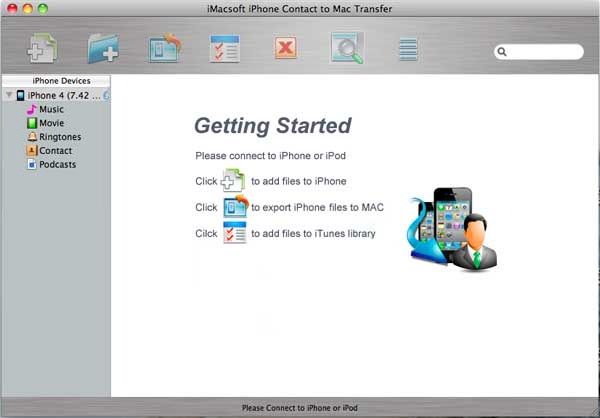Viewport: 600px width, 418px height.
Task: Click the list view toolbar icon
Action: (x=408, y=49)
